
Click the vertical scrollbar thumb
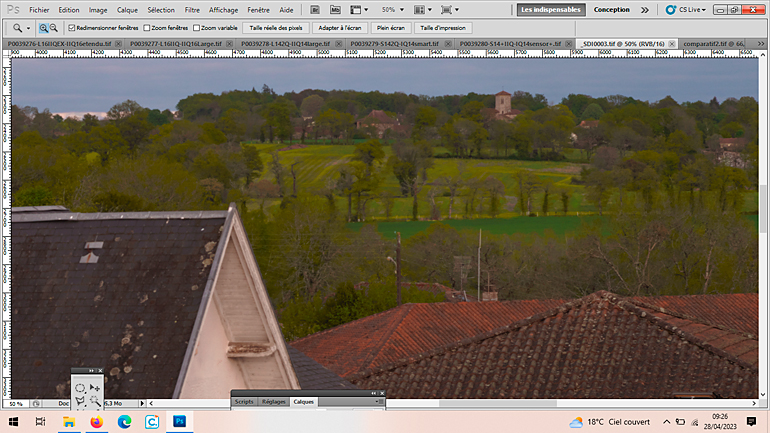[x=763, y=209]
